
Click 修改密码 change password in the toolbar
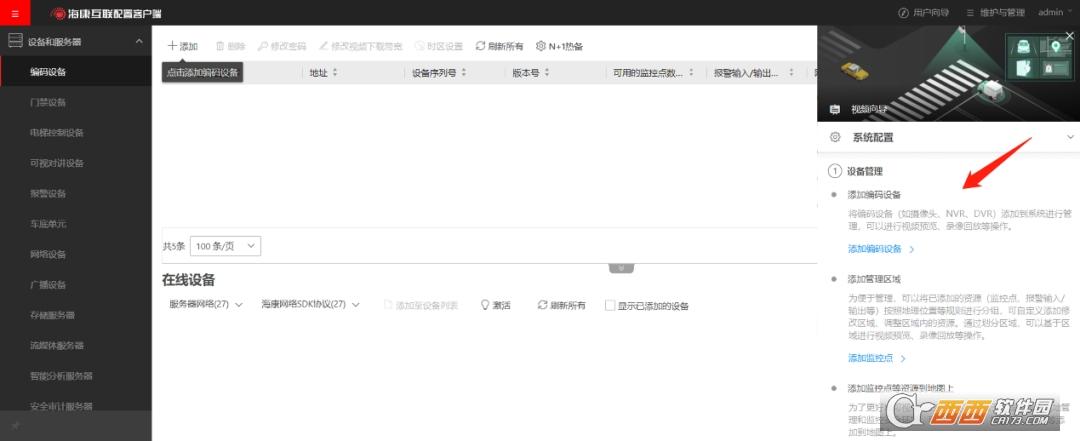click(x=282, y=46)
